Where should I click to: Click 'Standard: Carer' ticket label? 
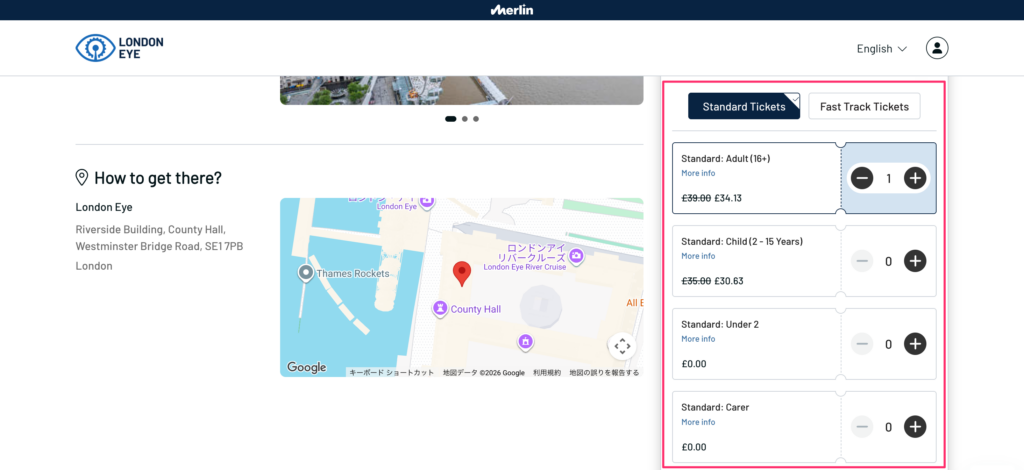pos(715,407)
